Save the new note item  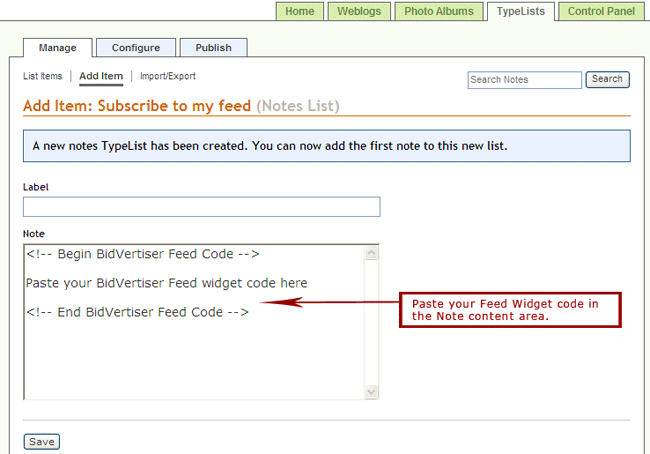point(41,442)
